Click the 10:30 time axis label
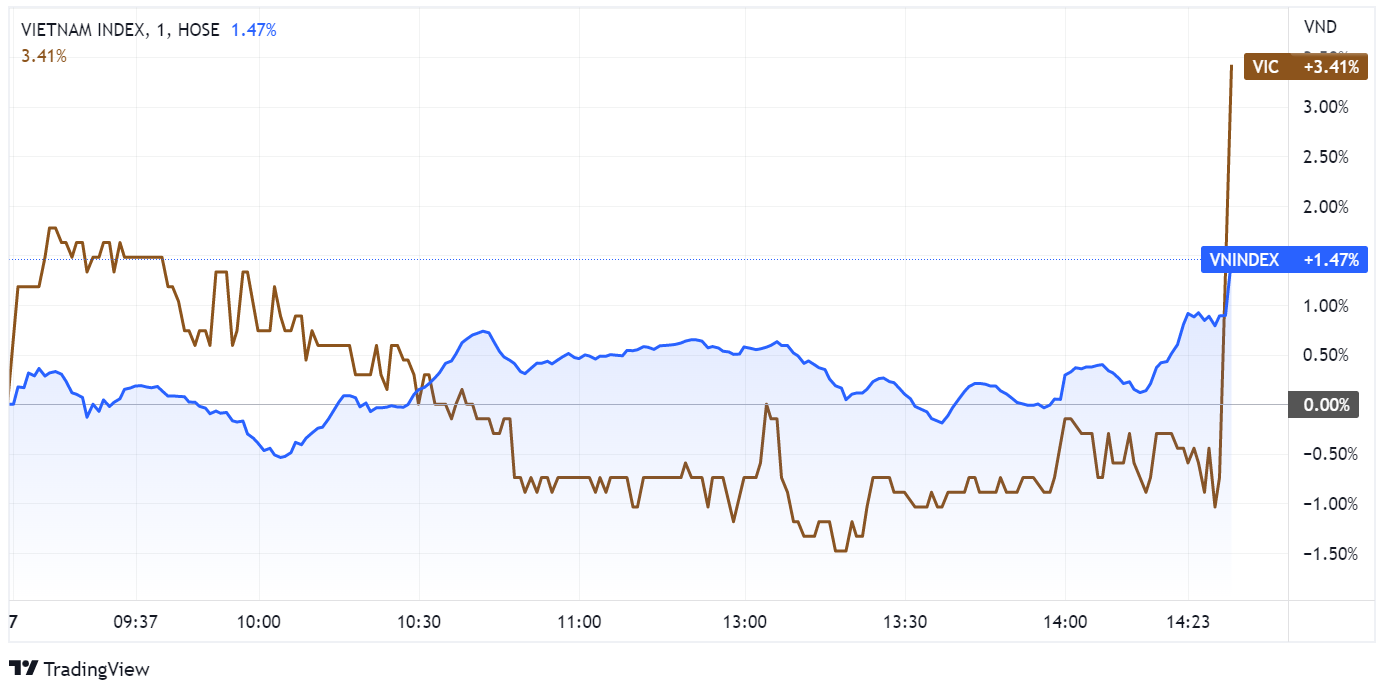 419,621
